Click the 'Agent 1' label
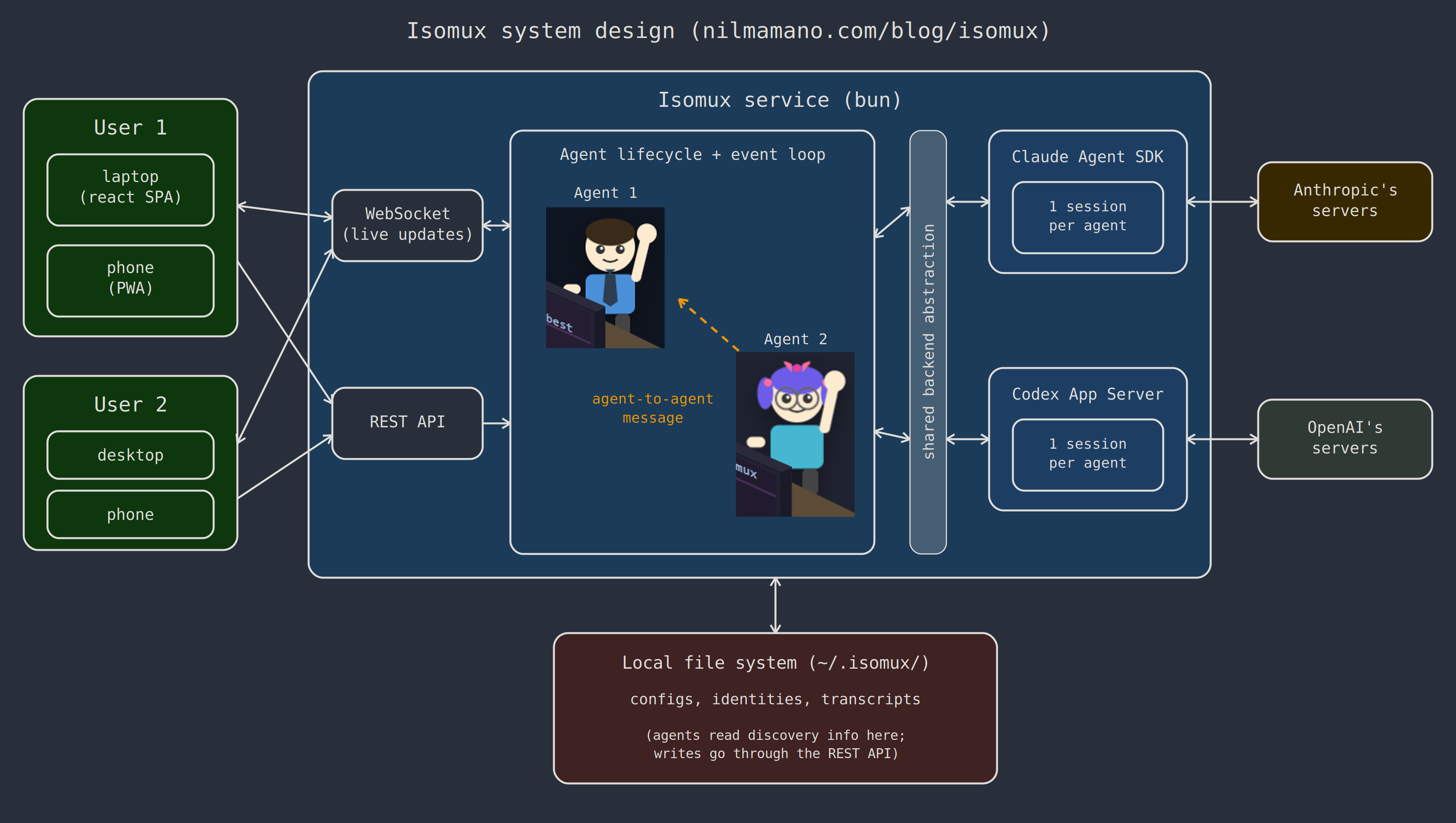This screenshot has width=1456, height=823. tap(605, 193)
